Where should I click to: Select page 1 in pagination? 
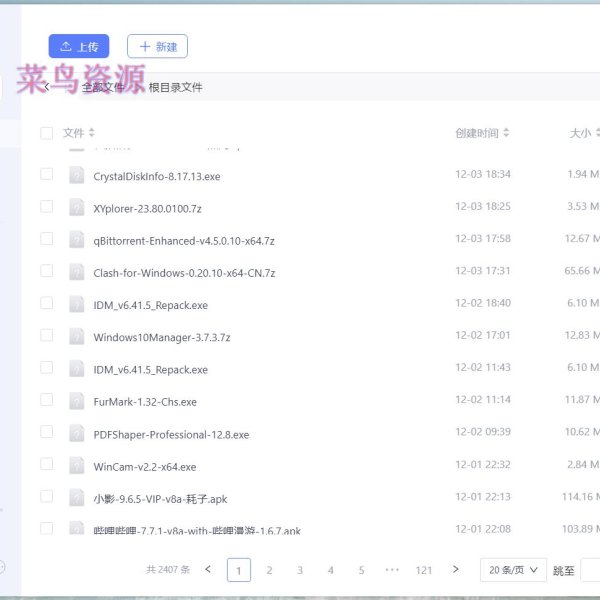(239, 570)
